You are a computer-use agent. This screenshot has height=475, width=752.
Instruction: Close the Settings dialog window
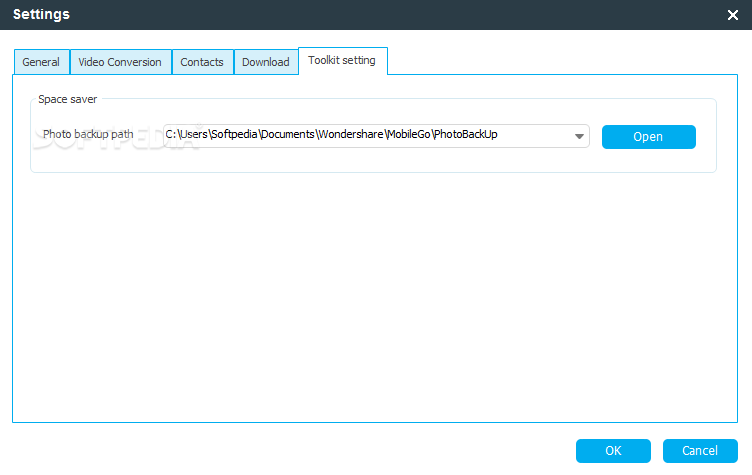pos(732,15)
